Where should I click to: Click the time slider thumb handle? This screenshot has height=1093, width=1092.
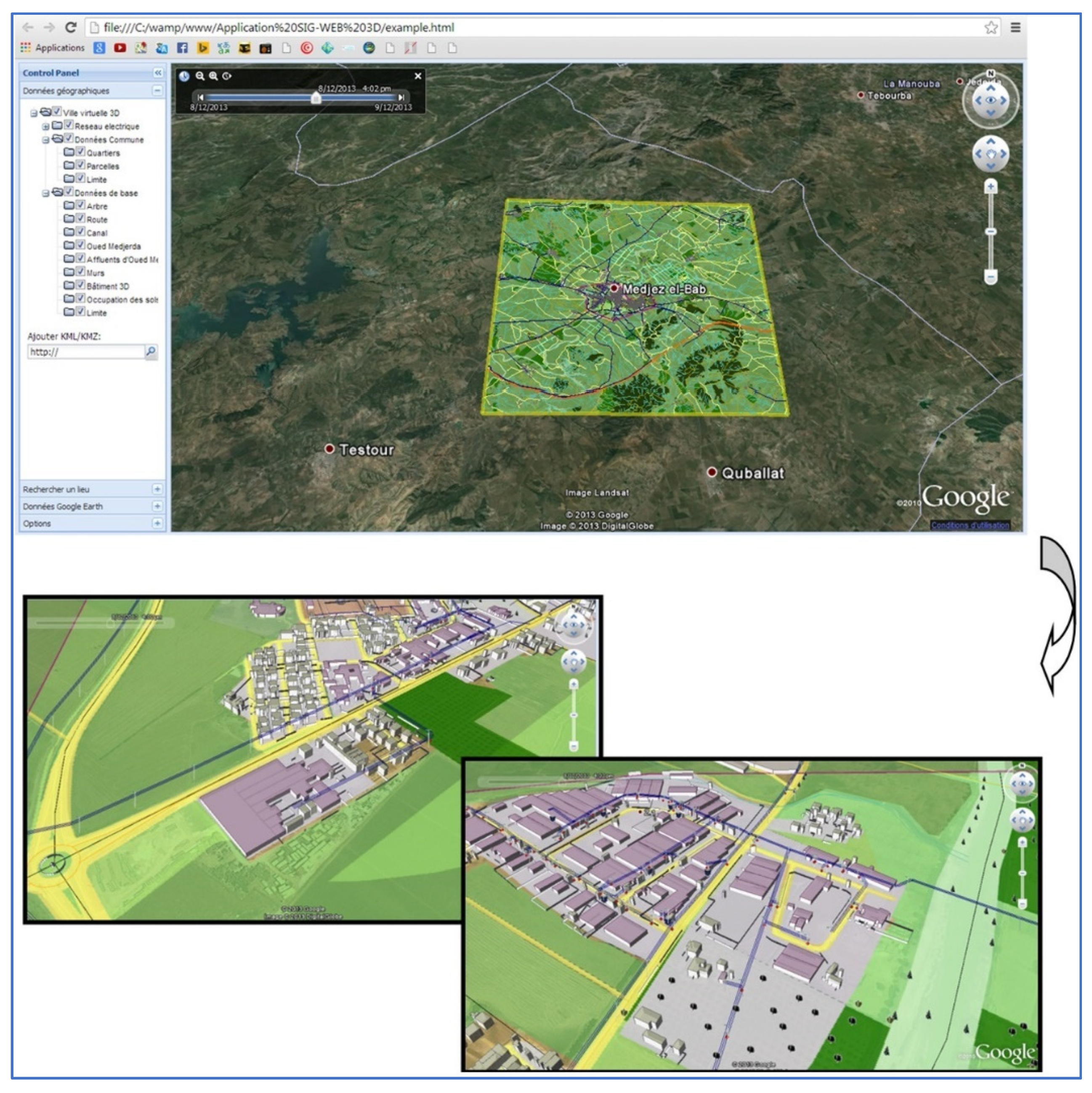click(x=316, y=98)
